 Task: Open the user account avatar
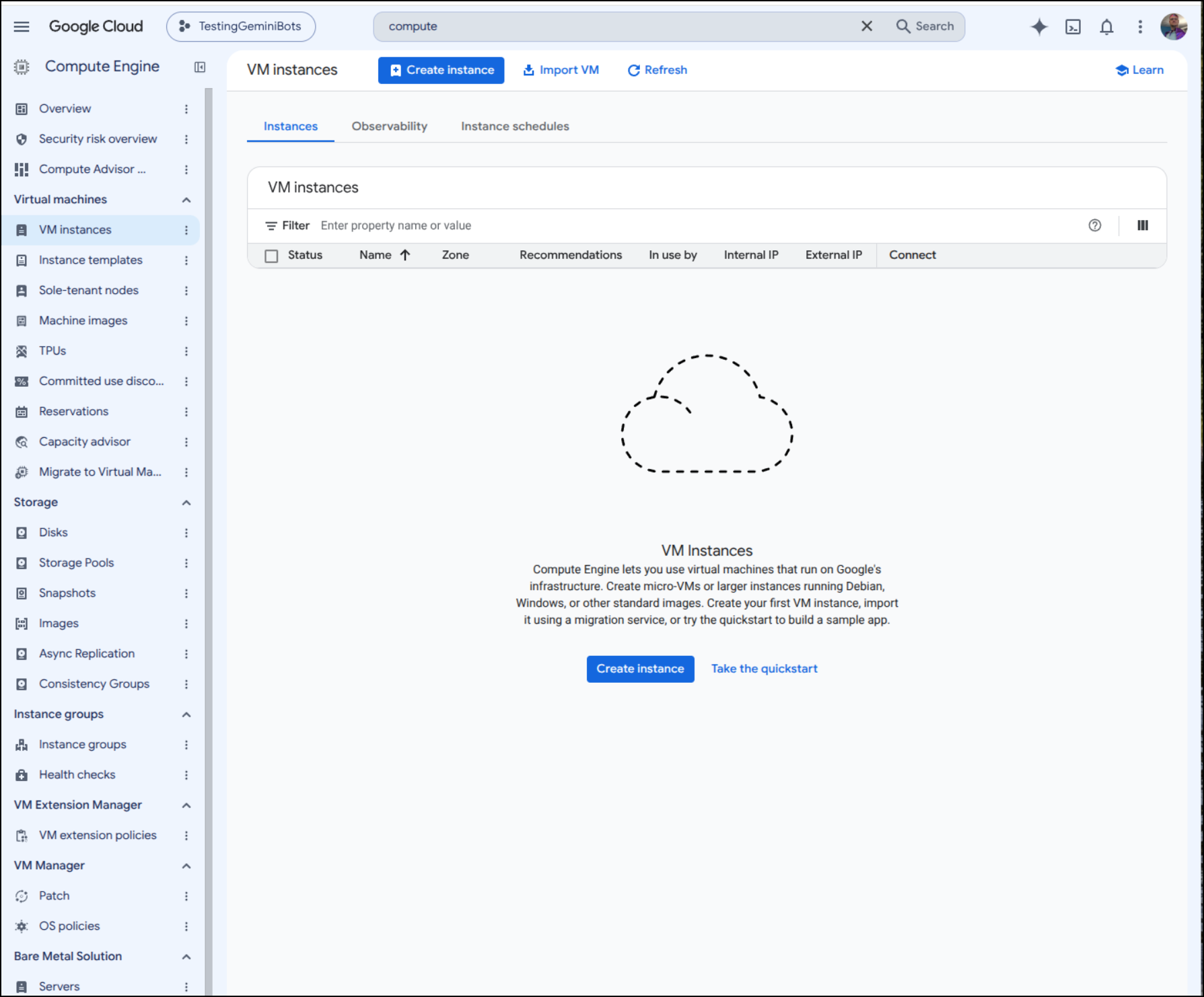click(x=1174, y=27)
